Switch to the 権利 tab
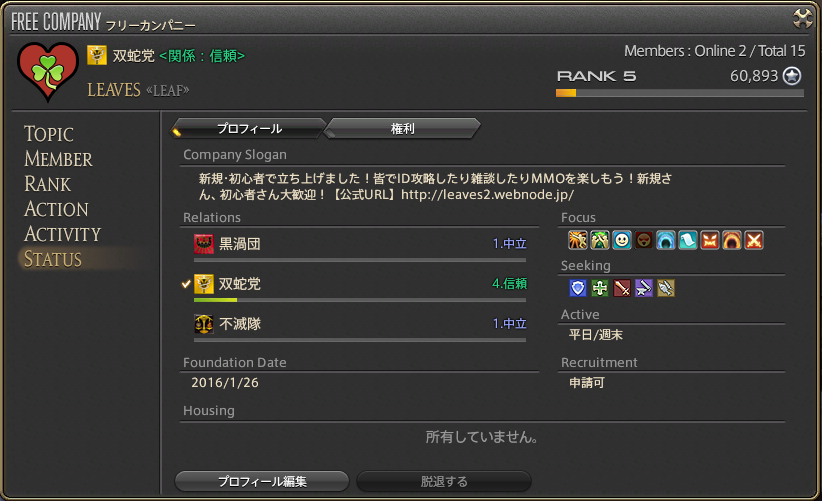 pyautogui.click(x=403, y=128)
